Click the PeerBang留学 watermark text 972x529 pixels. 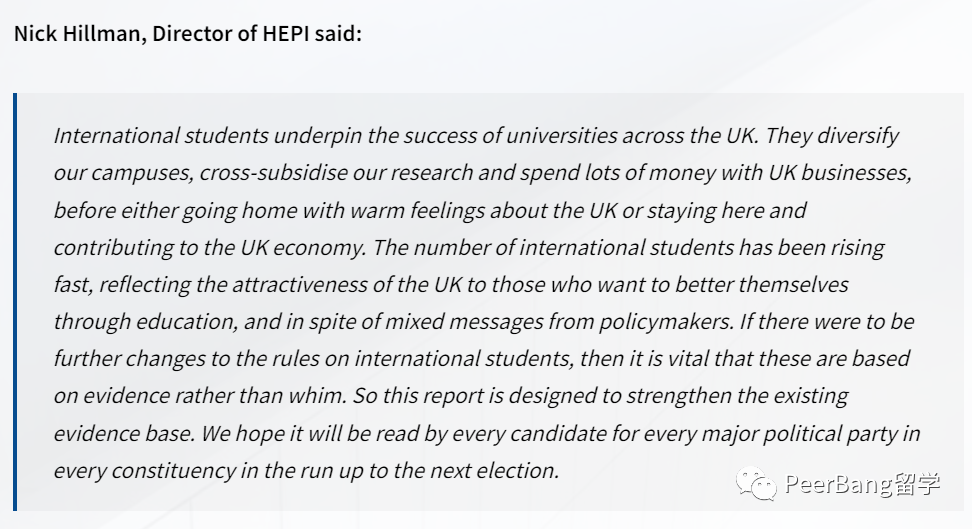click(862, 486)
